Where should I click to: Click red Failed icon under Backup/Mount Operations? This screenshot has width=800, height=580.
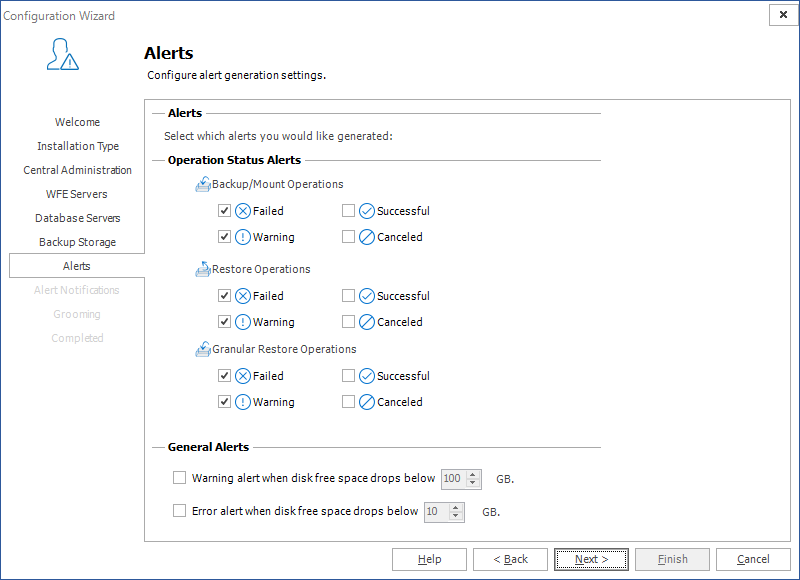click(x=243, y=211)
